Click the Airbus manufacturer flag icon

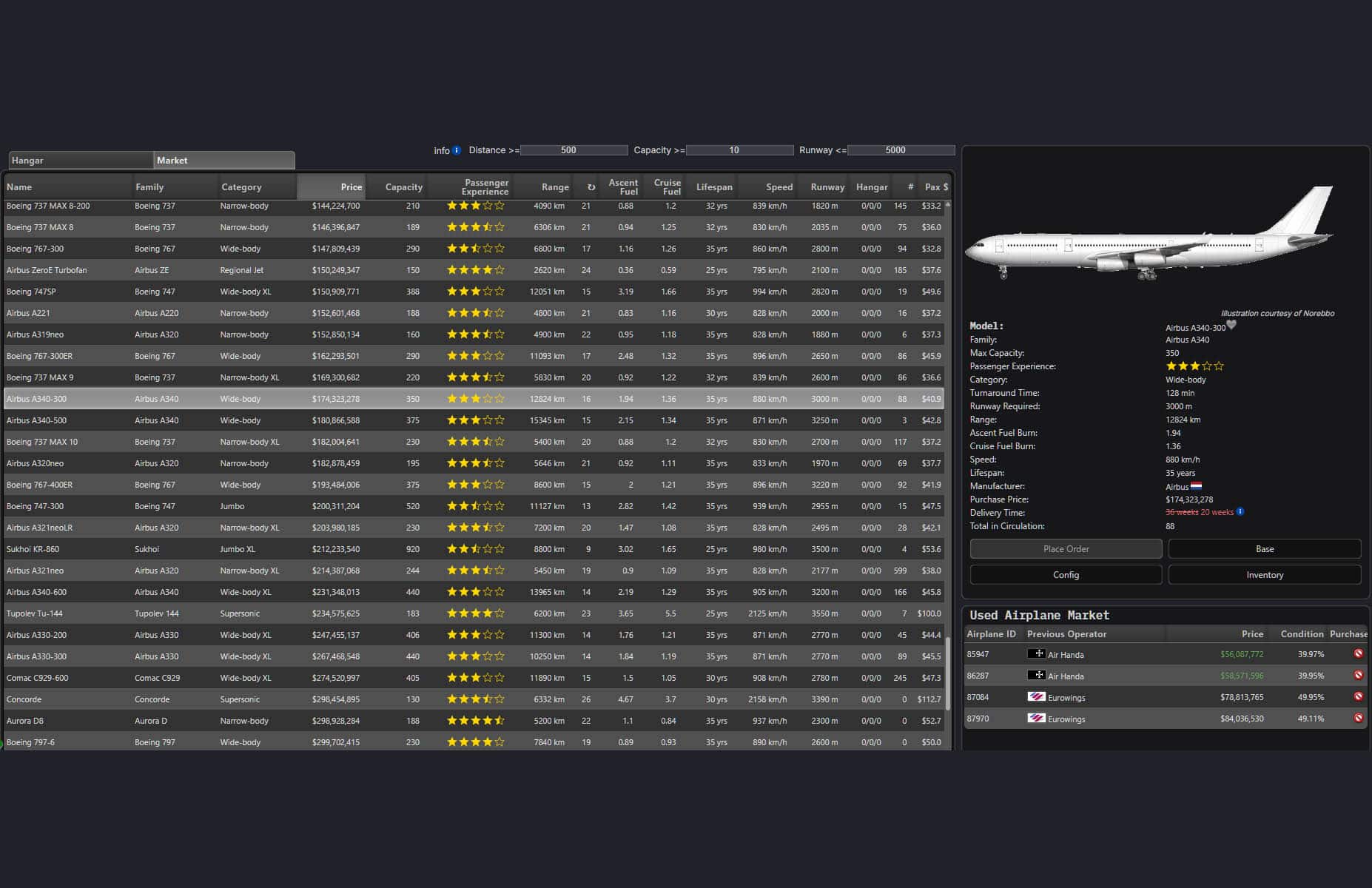point(1196,487)
